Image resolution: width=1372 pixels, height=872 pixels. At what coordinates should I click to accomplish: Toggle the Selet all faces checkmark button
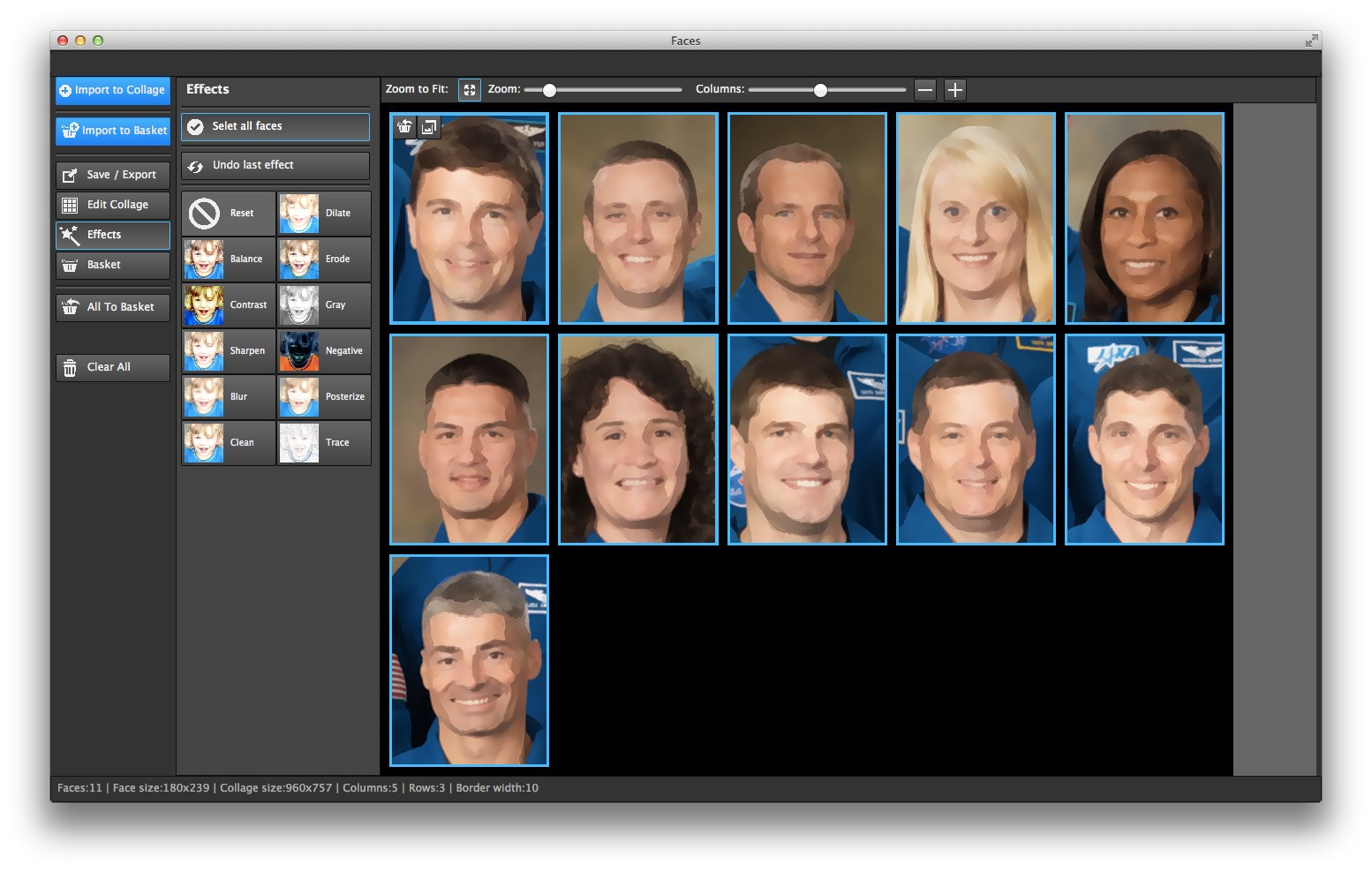click(x=275, y=126)
